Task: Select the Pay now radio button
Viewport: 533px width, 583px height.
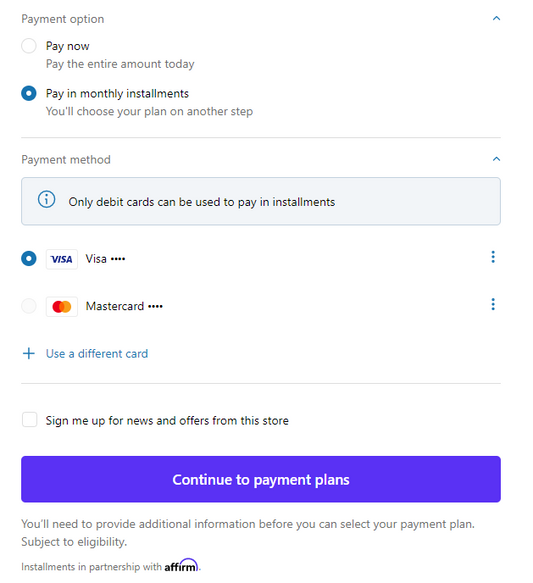Action: [29, 46]
